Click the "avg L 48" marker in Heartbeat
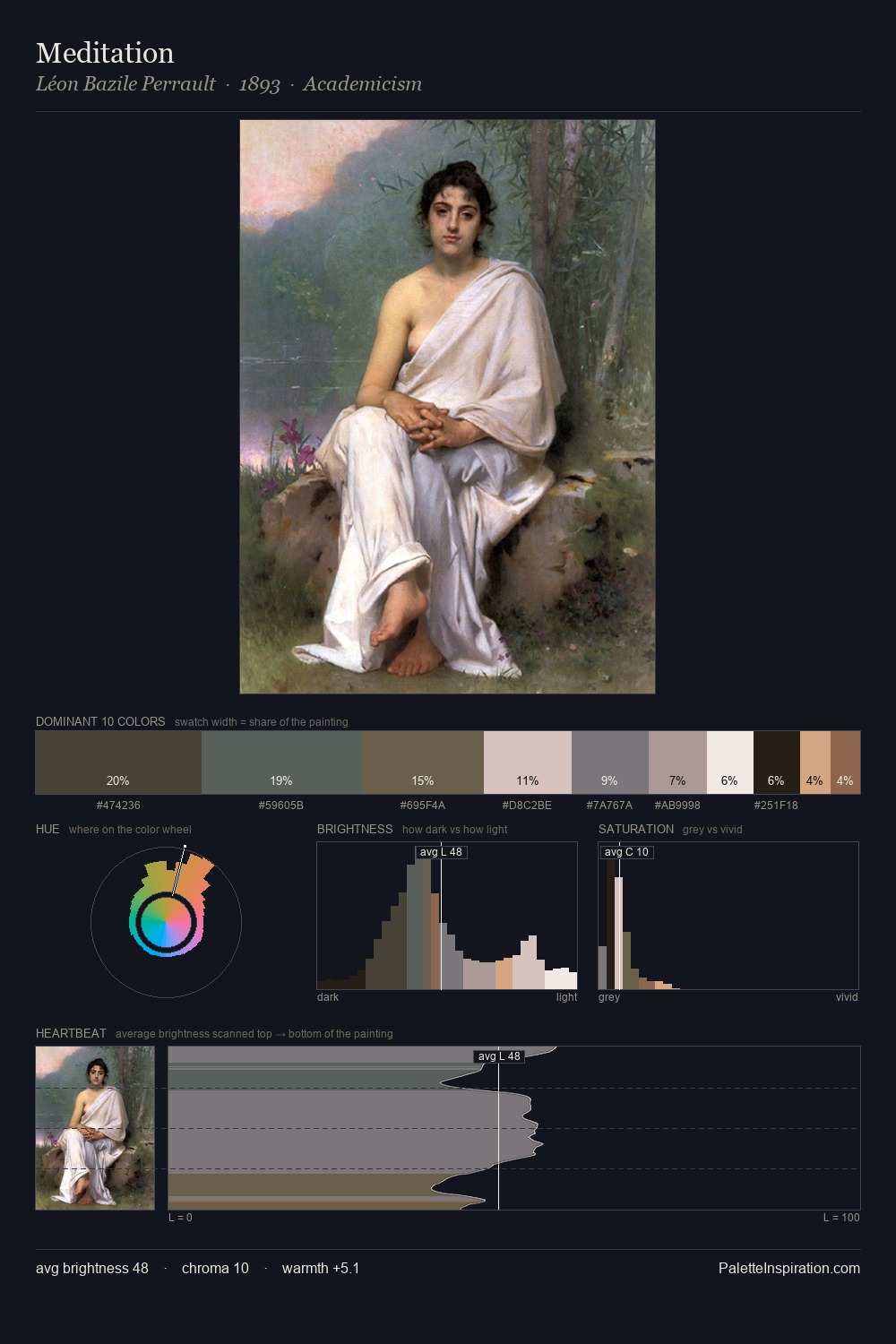Image resolution: width=896 pixels, height=1344 pixels. 499,1056
